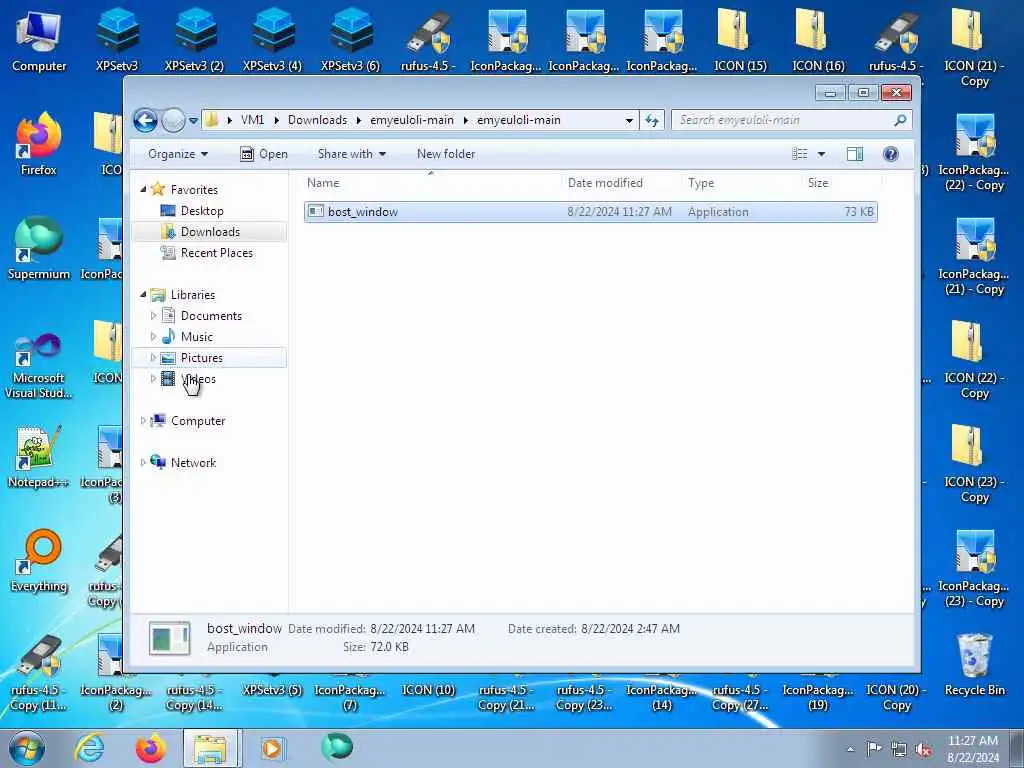This screenshot has width=1024, height=768.
Task: Select the ICON (15) zip folder
Action: click(x=740, y=40)
